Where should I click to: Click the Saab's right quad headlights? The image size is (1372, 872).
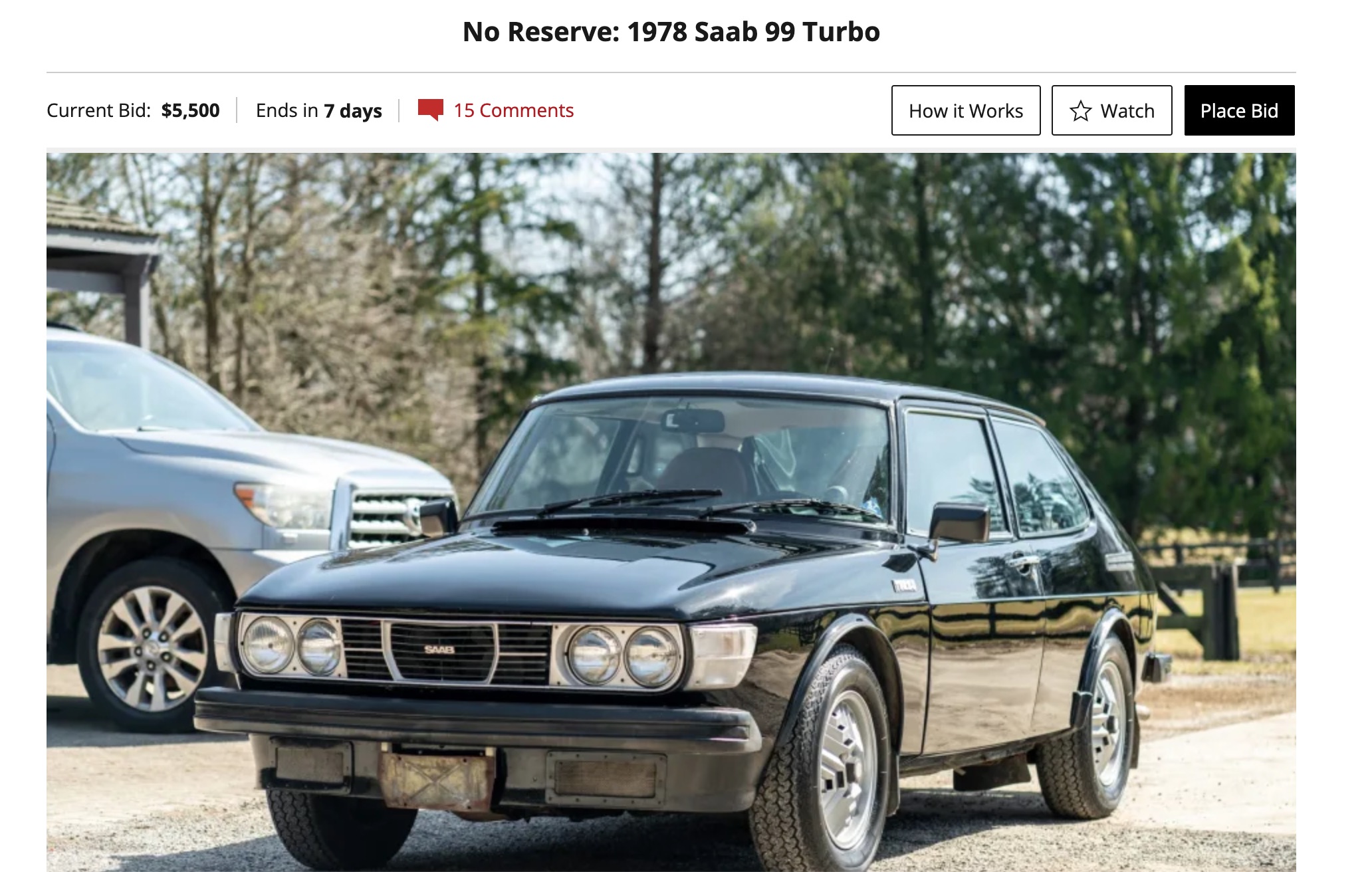click(x=624, y=656)
